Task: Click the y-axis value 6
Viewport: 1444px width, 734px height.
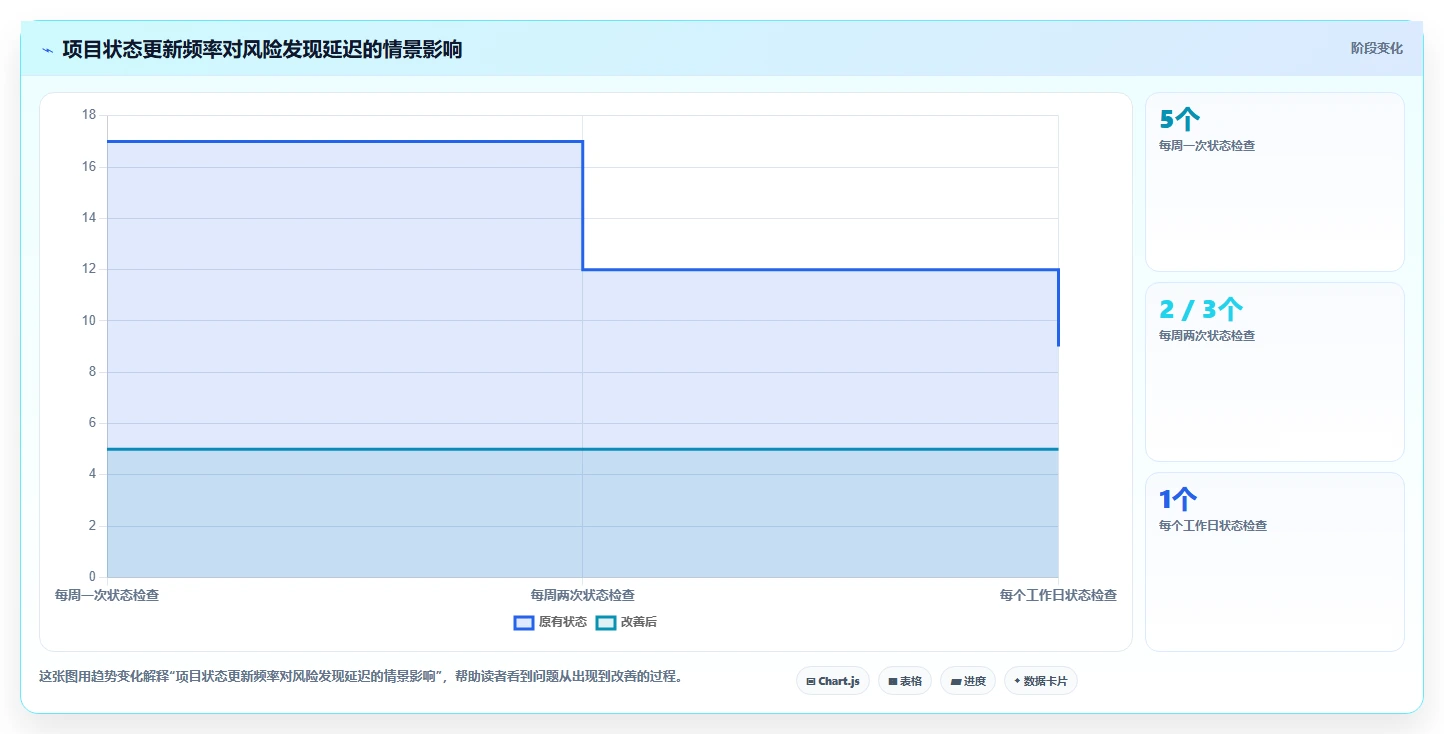Action: pos(92,423)
